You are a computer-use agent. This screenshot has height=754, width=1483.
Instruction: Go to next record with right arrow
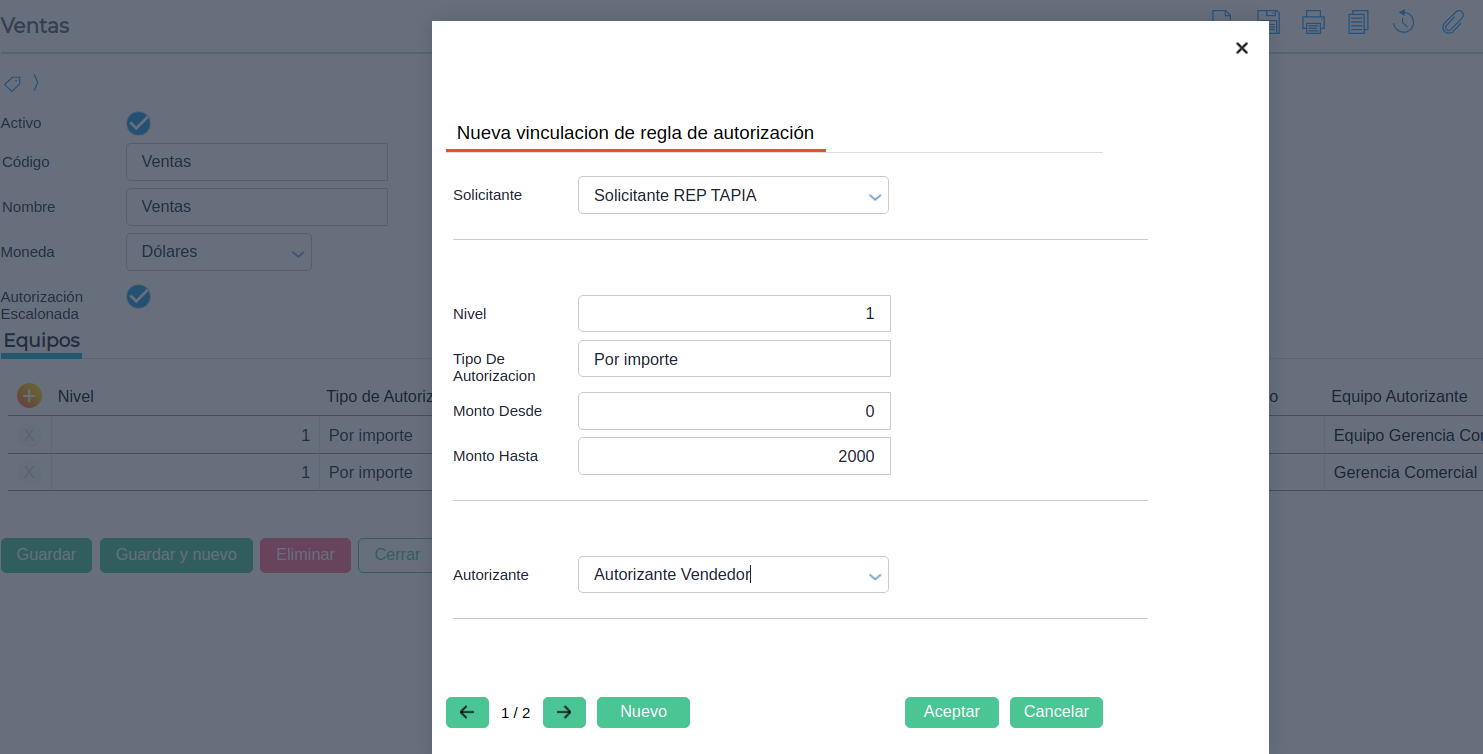(564, 712)
